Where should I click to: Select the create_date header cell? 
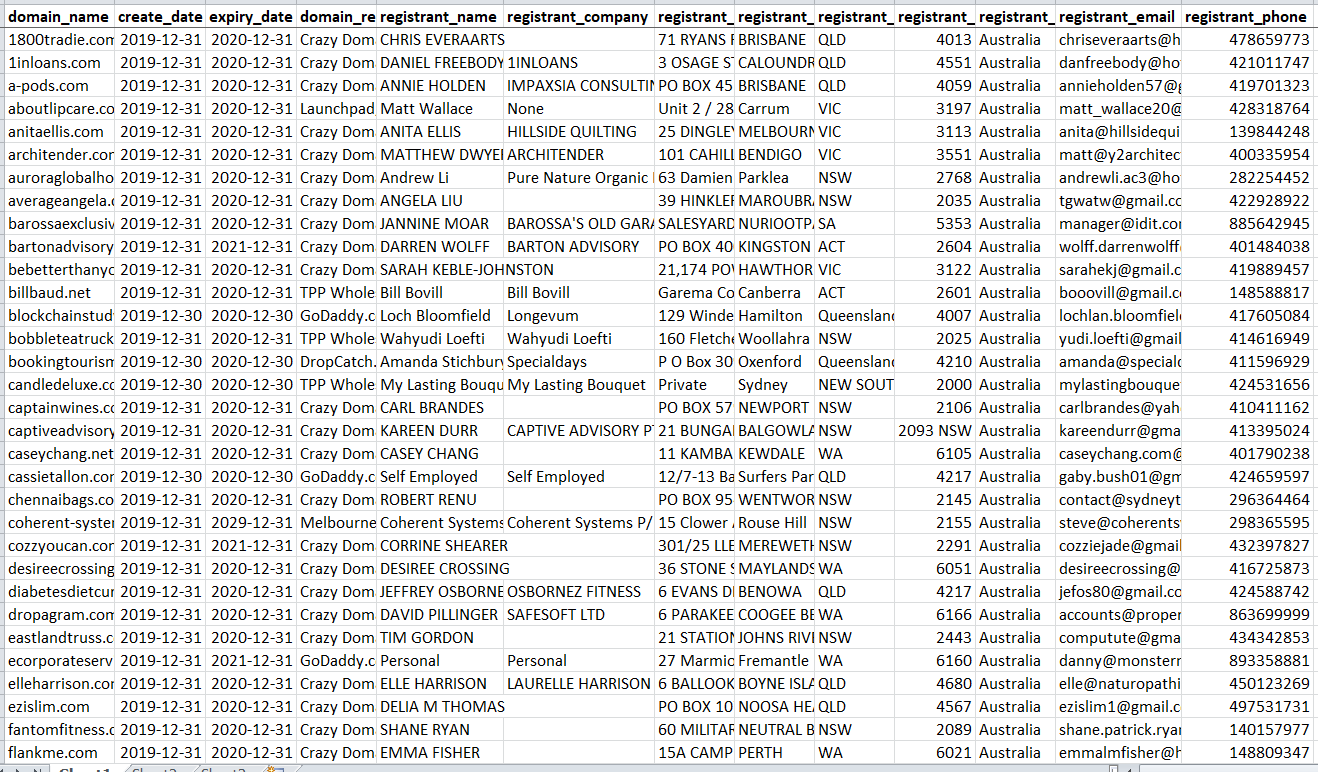161,17
